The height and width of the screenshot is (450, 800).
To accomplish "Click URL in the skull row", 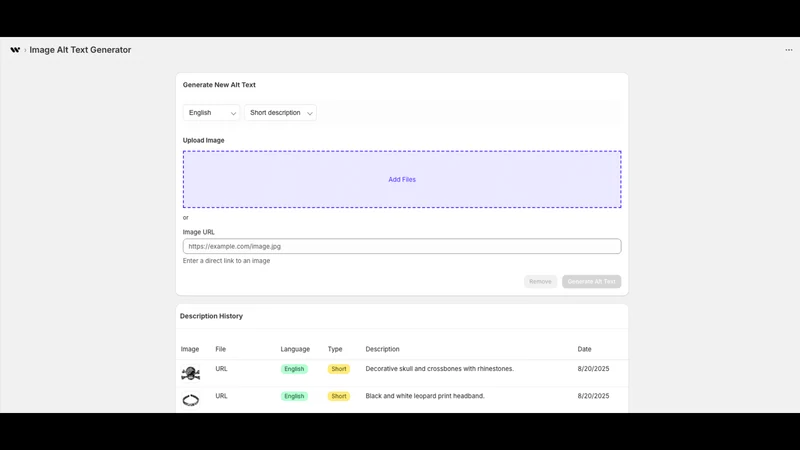I will (221, 368).
